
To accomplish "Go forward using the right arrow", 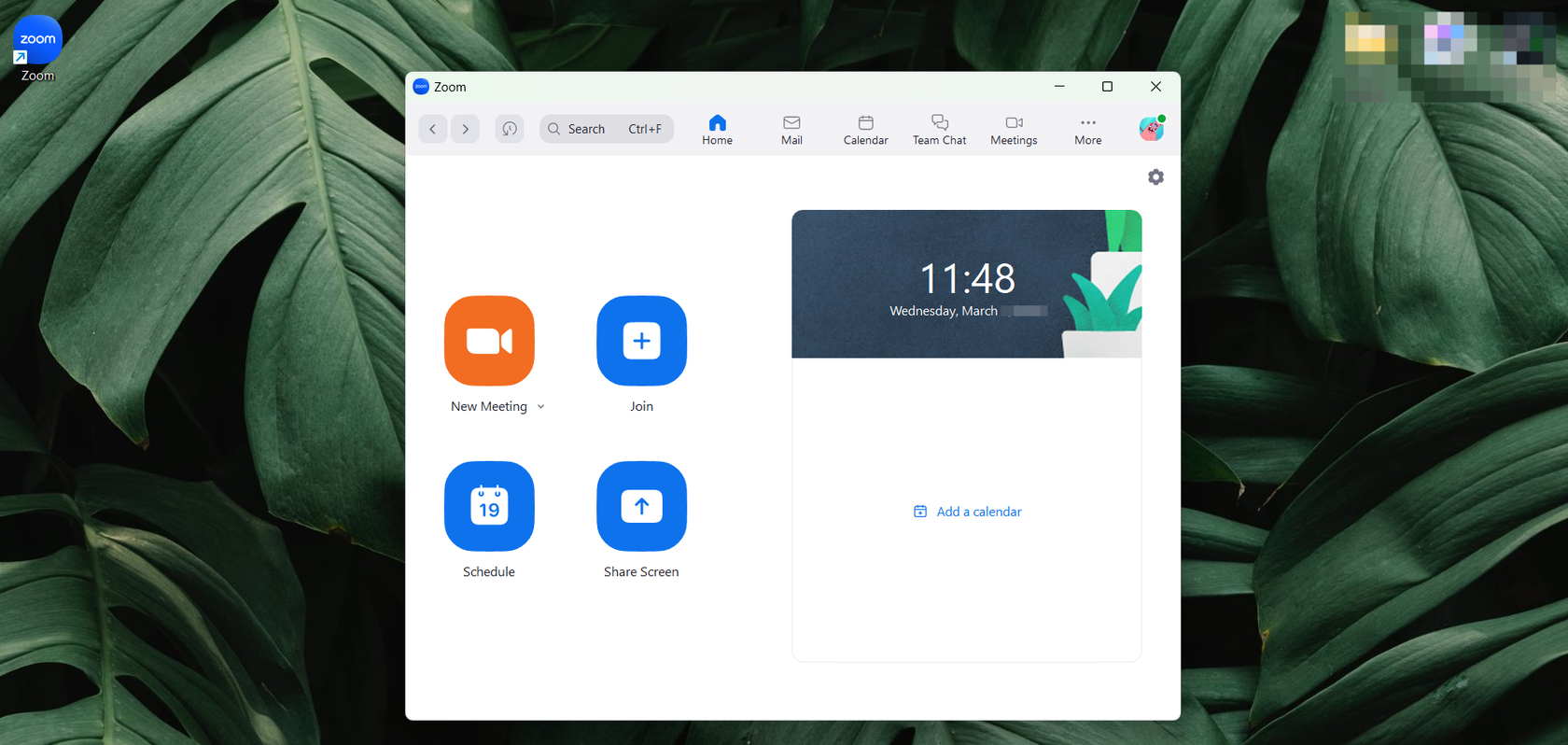I will [466, 129].
